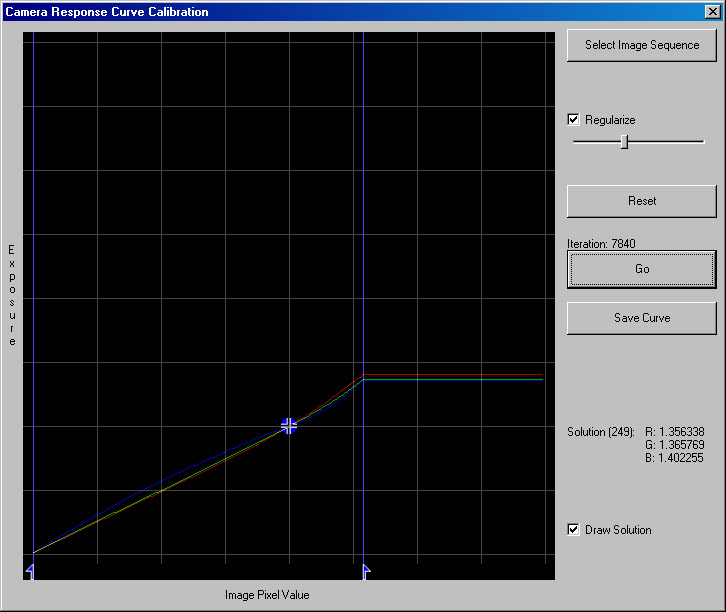Click the right end of the Regularize slider track
Screen dimensions: 726x612
(x=701, y=142)
